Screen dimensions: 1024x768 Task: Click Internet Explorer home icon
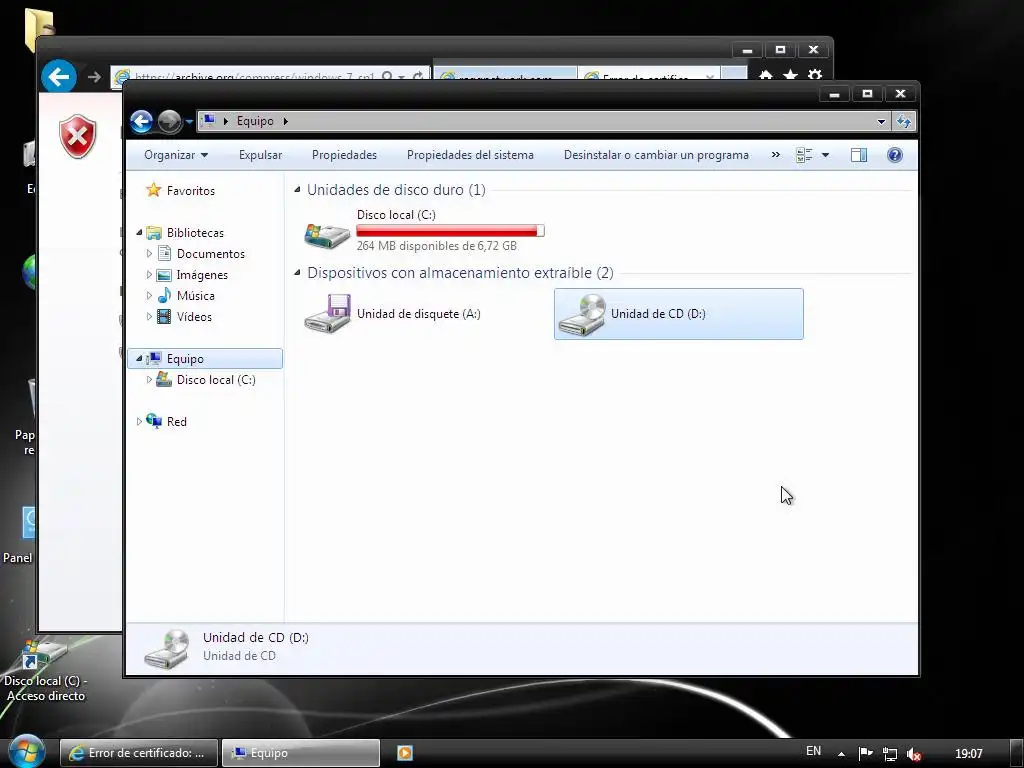tap(766, 75)
